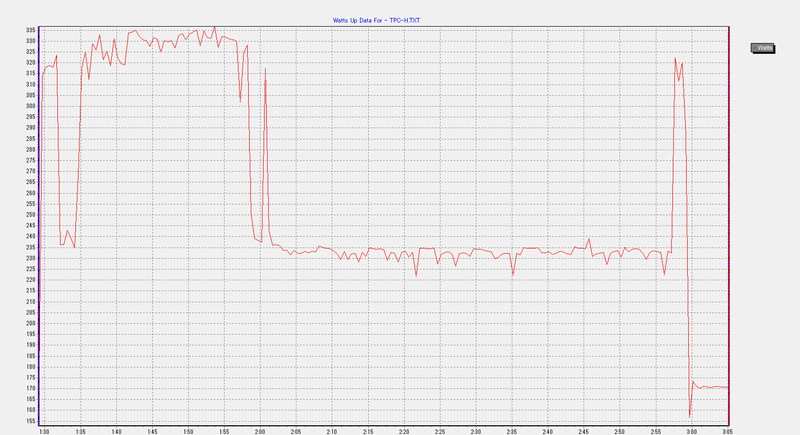Click the 2:15 time label on the X axis
The width and height of the screenshot is (800, 435).
click(x=368, y=431)
